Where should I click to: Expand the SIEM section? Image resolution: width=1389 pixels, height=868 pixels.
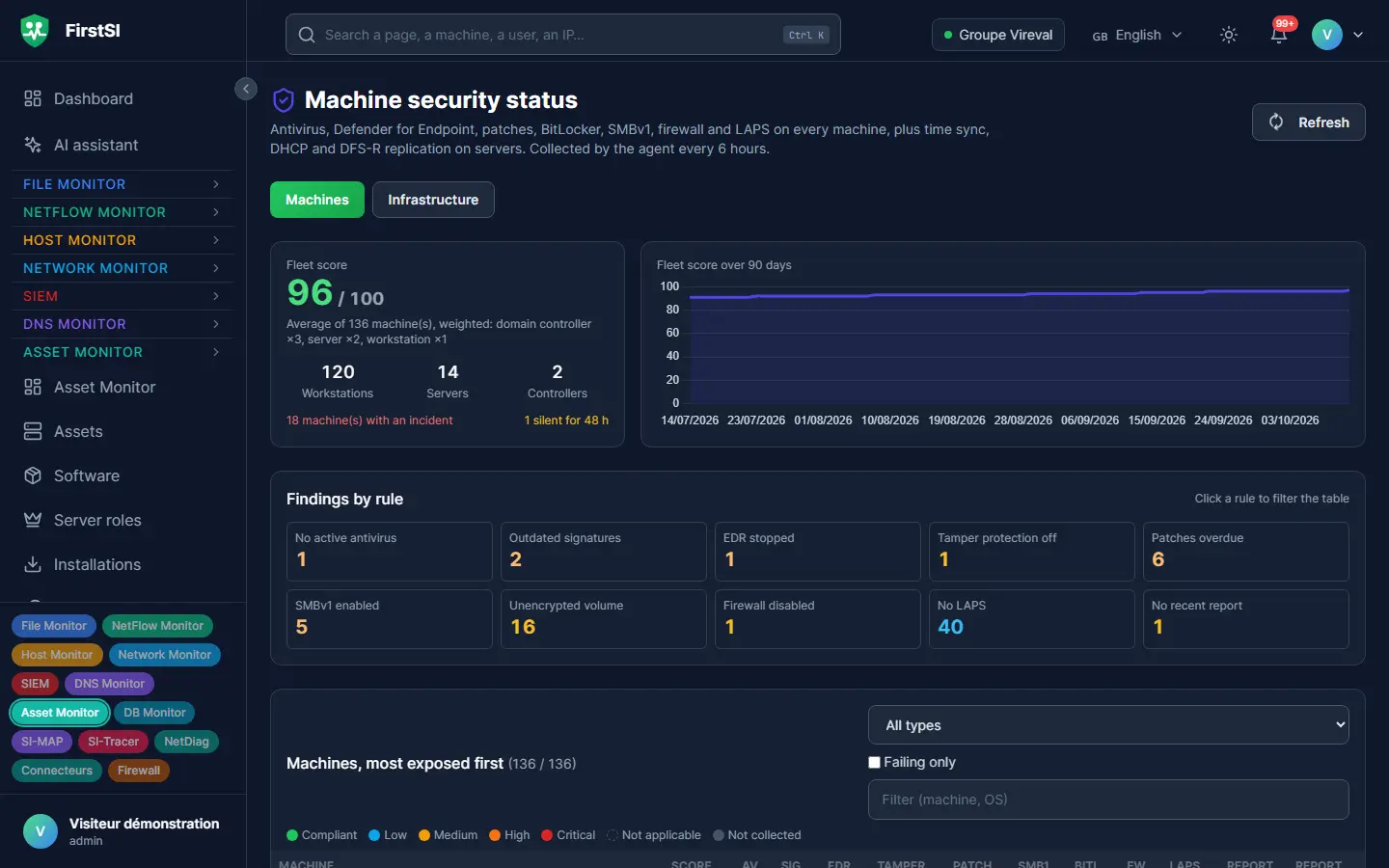pos(123,296)
